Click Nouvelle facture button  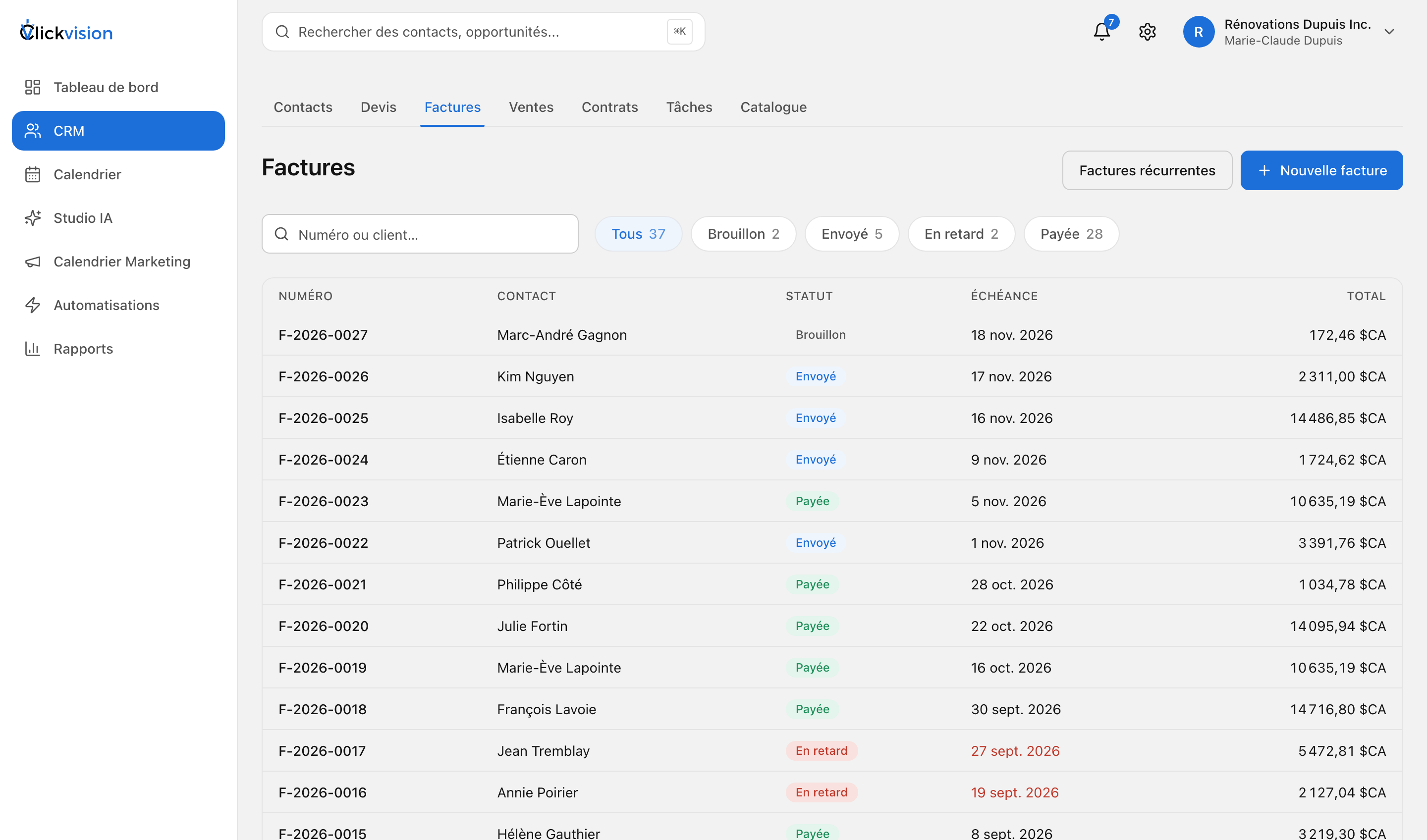pos(1321,170)
